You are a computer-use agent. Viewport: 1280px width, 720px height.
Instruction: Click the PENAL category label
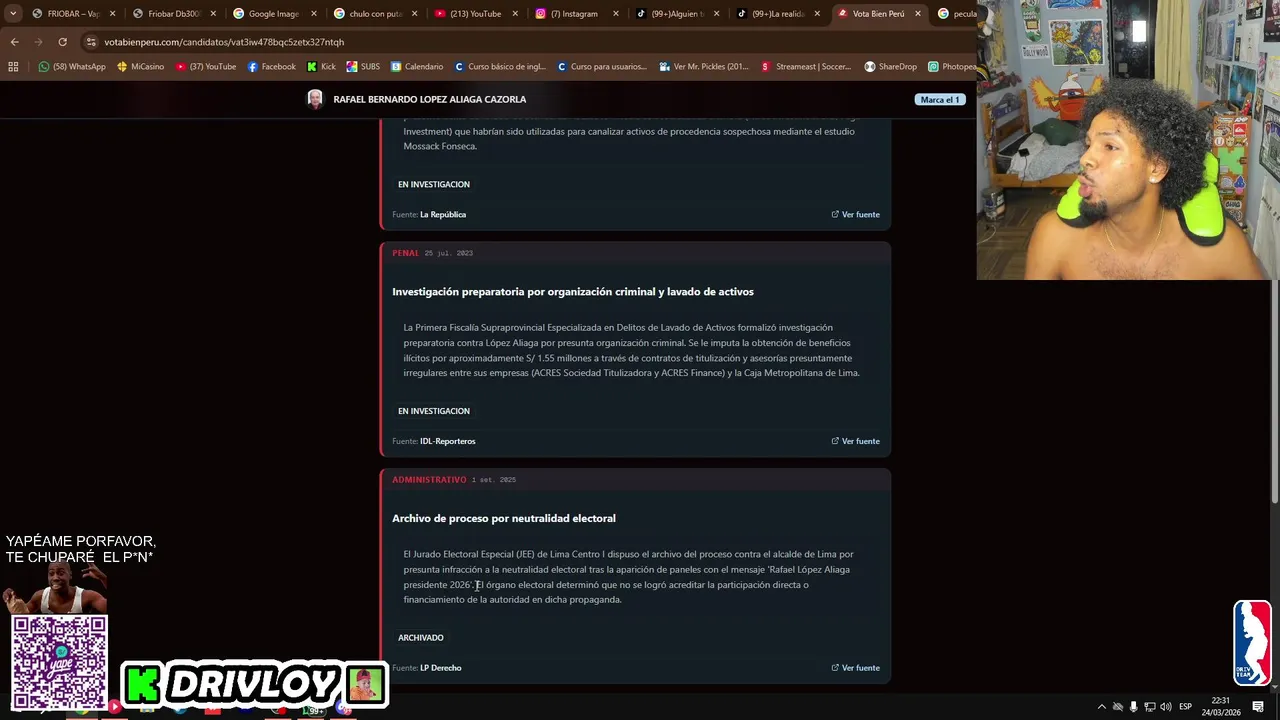405,253
